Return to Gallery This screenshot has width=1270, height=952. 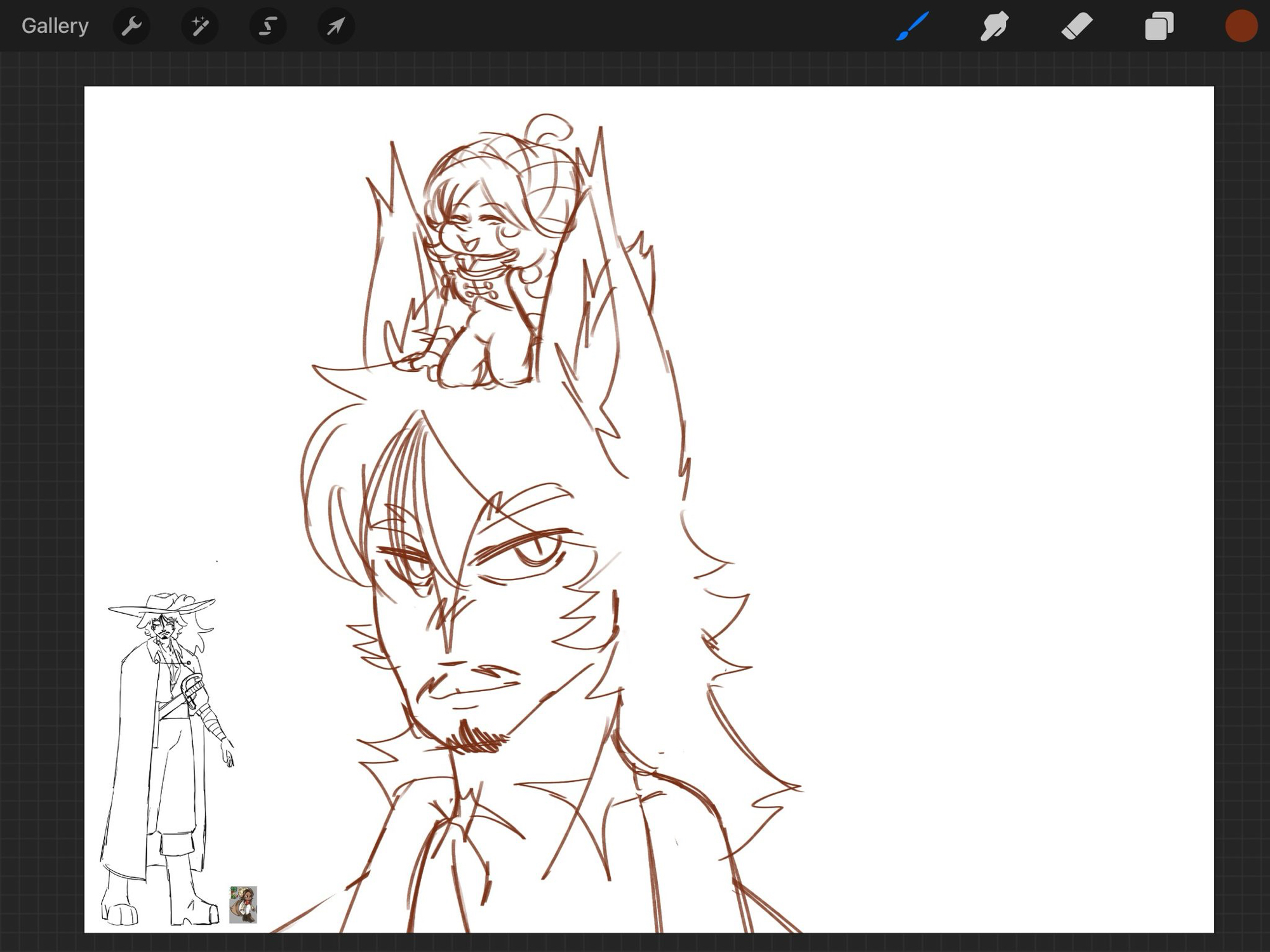point(55,26)
